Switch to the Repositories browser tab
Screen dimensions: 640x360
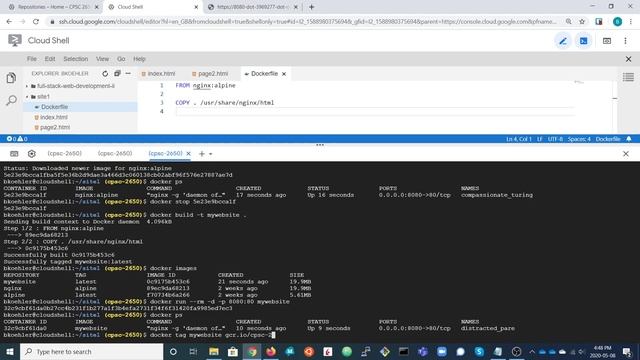point(53,7)
